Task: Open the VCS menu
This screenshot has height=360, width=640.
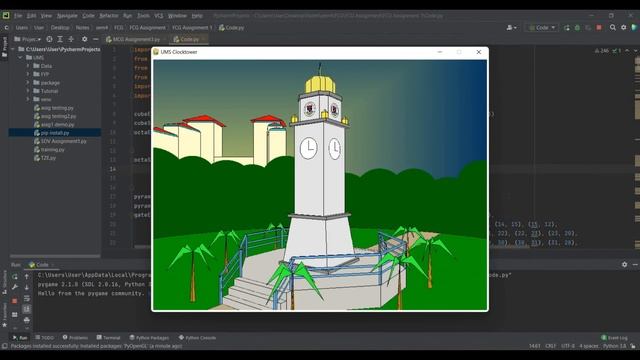Action: pyautogui.click(x=158, y=16)
